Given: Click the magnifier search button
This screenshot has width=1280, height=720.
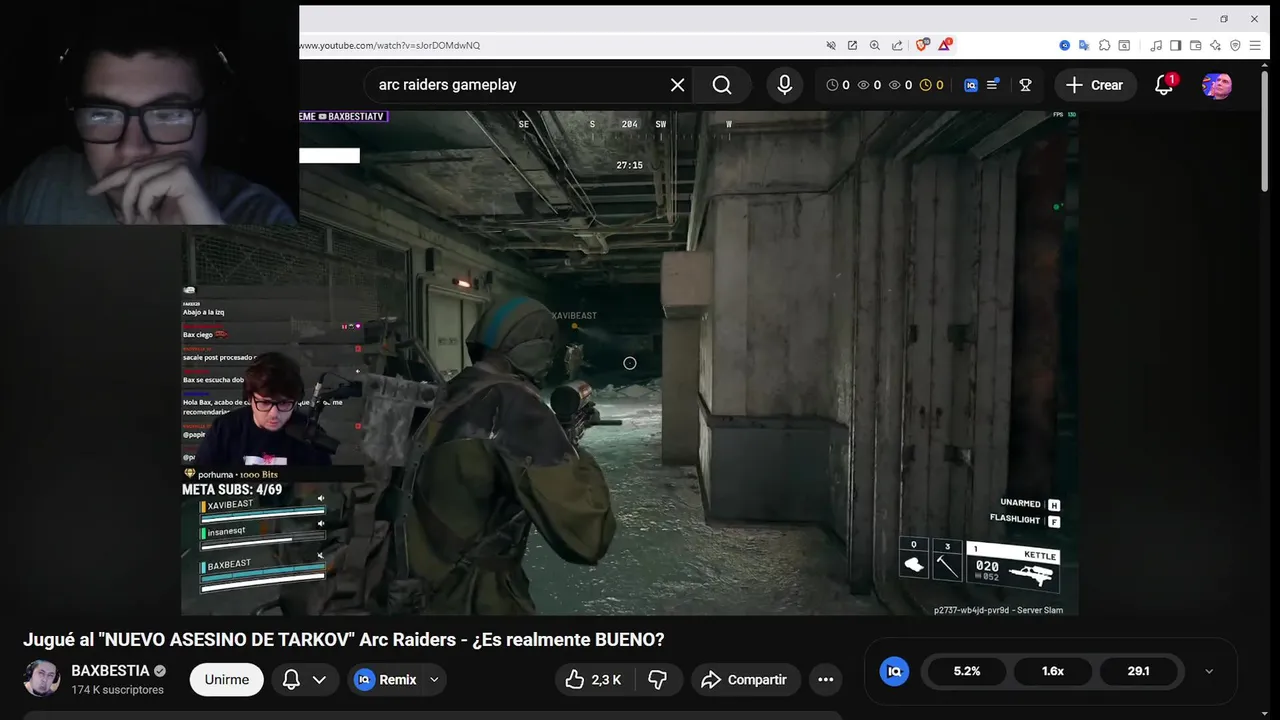Looking at the screenshot, I should coord(722,85).
